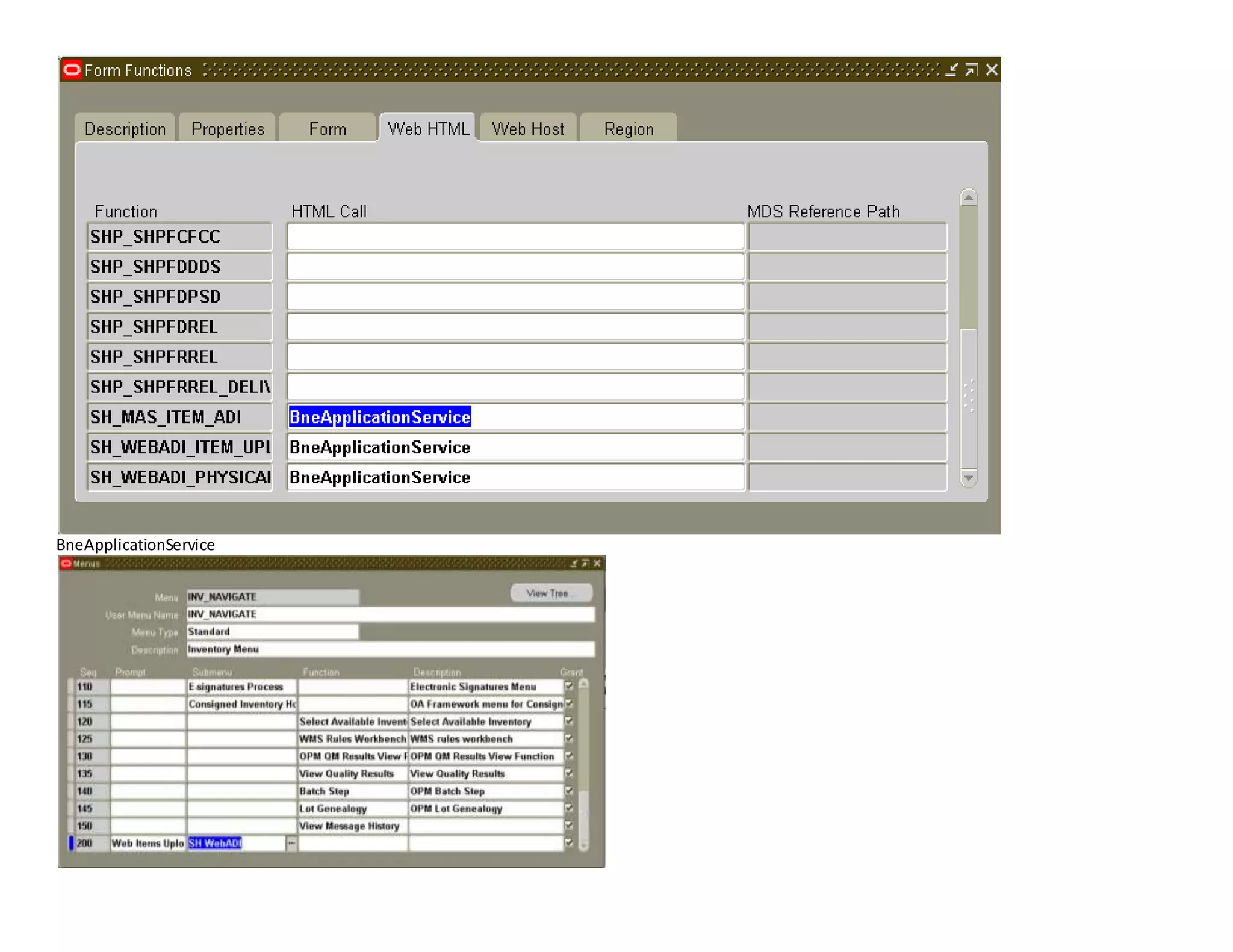Open the Form tab
The width and height of the screenshot is (1233, 952).
328,128
